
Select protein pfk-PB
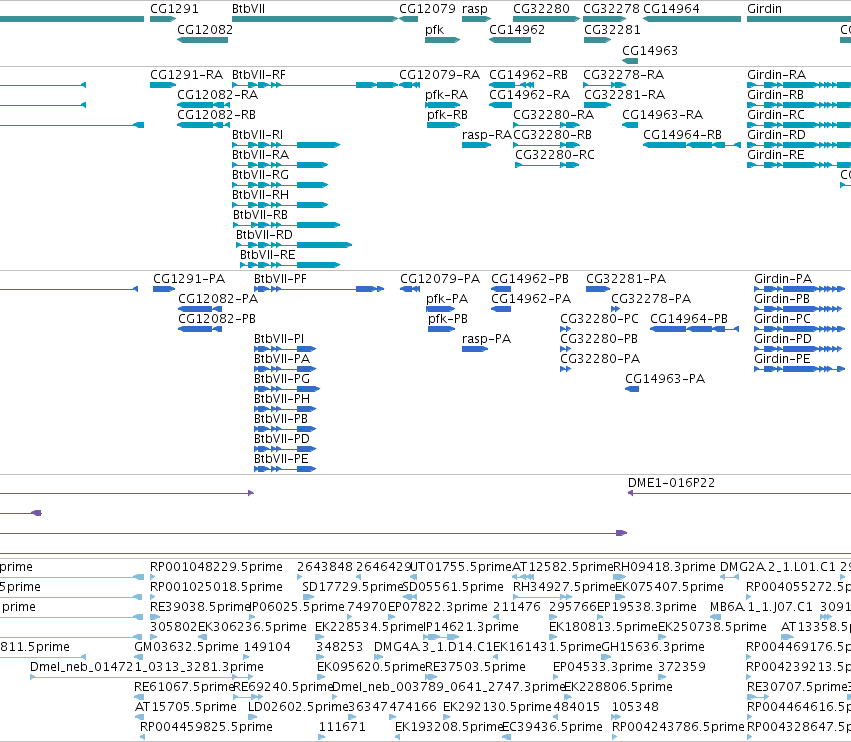tap(442, 329)
